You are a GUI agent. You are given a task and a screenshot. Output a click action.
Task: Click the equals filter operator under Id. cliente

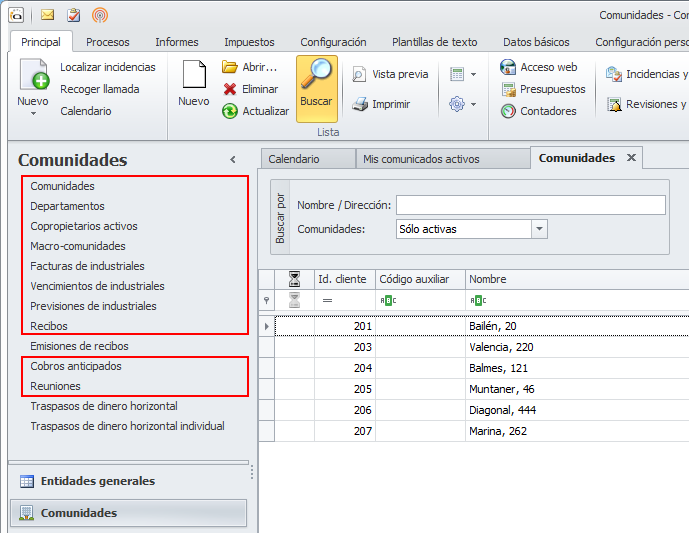pyautogui.click(x=327, y=301)
